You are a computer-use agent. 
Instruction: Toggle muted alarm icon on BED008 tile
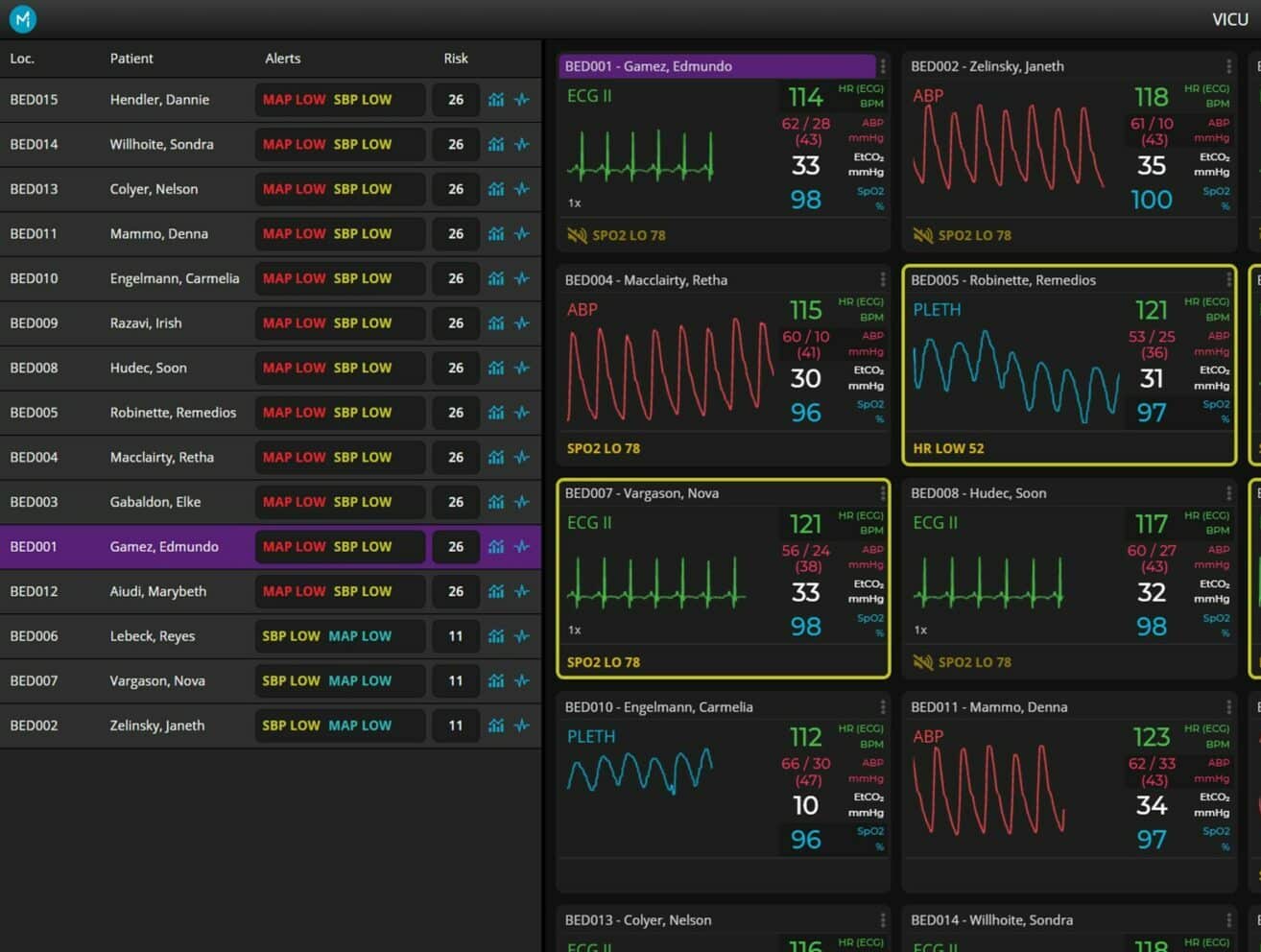(922, 662)
